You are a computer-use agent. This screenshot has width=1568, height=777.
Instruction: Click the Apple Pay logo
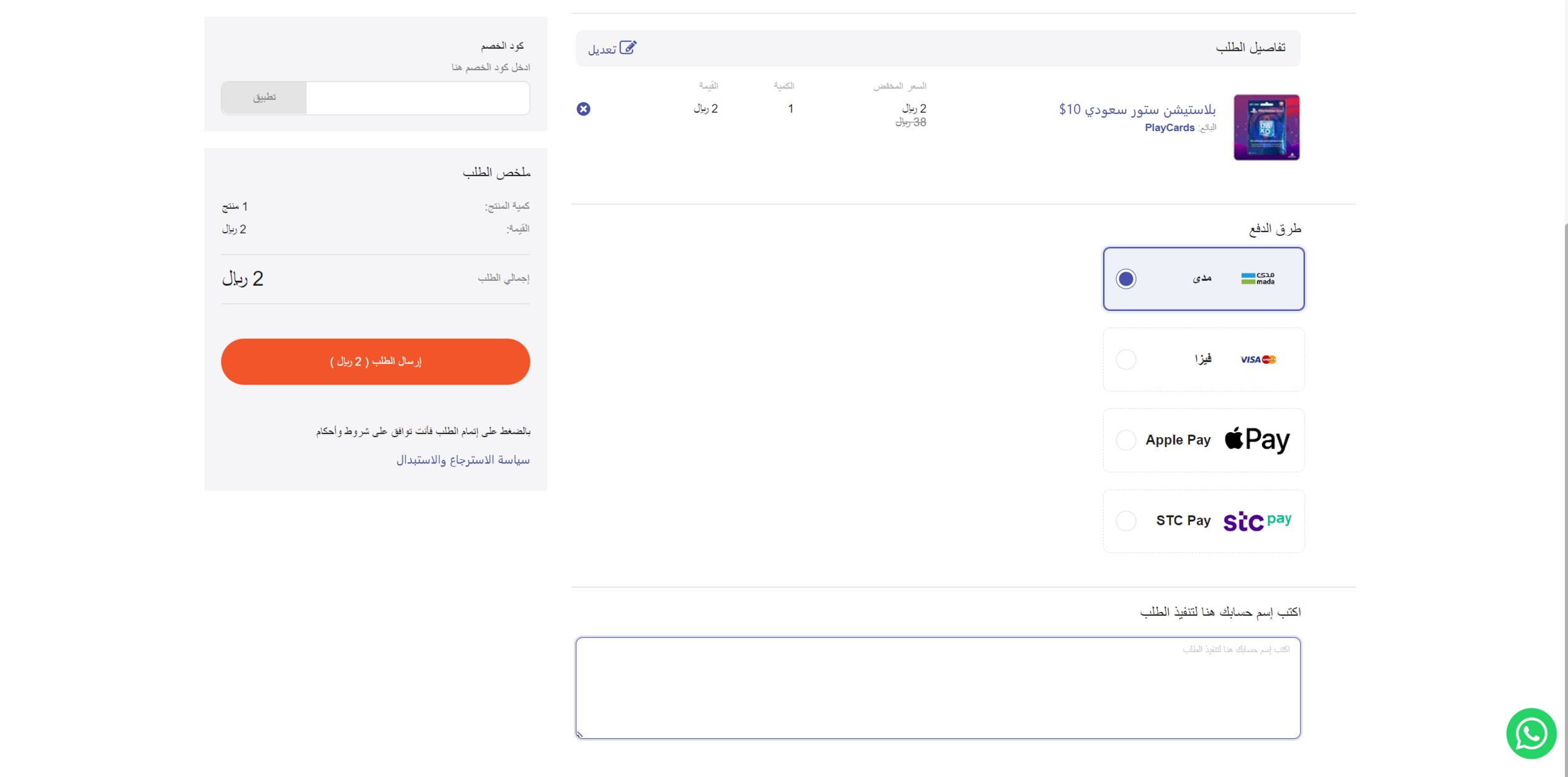[x=1257, y=440]
